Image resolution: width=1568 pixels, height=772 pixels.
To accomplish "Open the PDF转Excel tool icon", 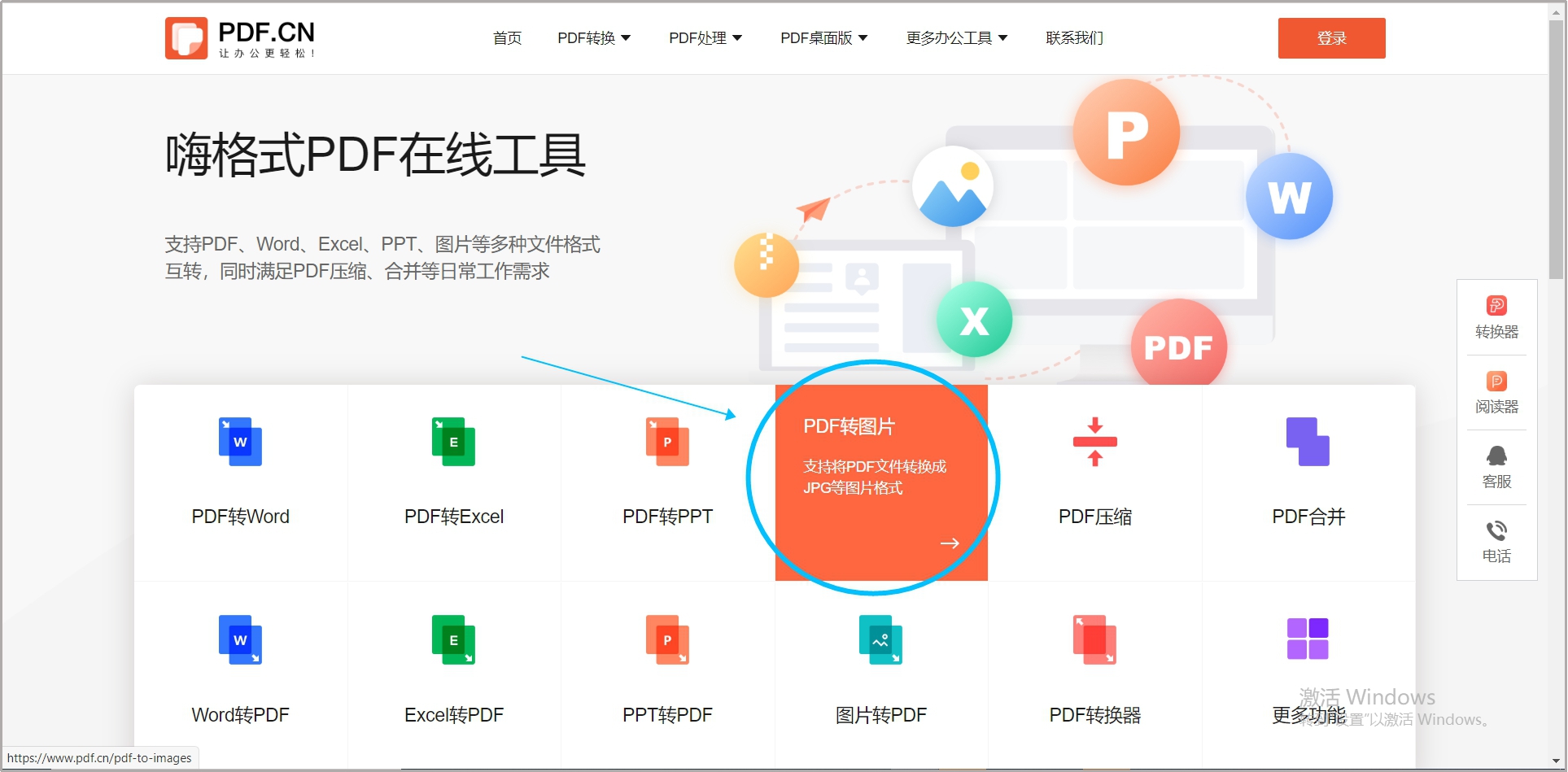I will [453, 442].
